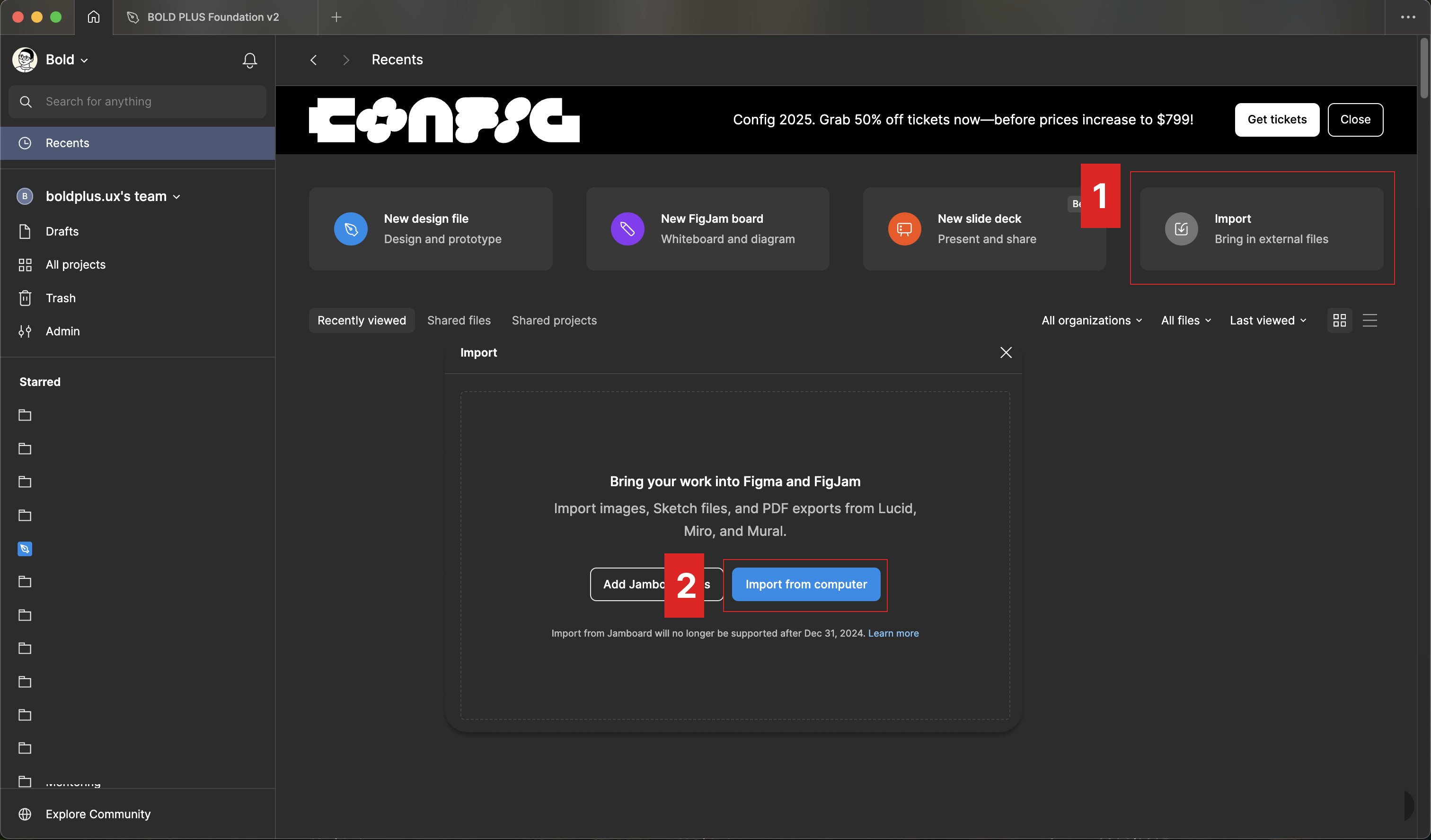
Task: Focus the Search for anything field
Action: (x=137, y=102)
